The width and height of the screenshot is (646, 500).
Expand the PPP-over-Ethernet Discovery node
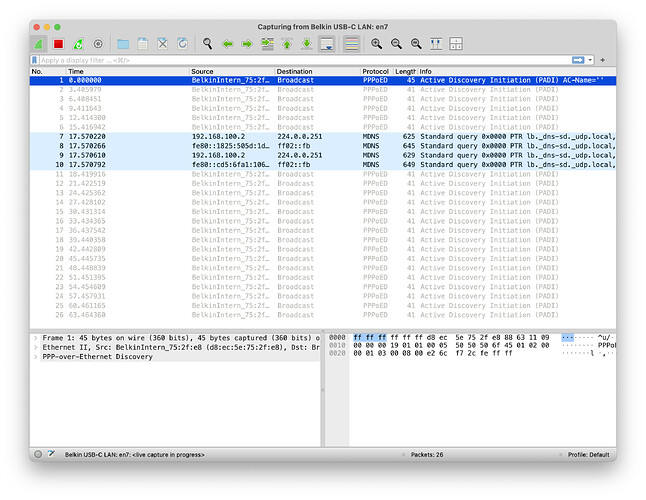(x=35, y=357)
